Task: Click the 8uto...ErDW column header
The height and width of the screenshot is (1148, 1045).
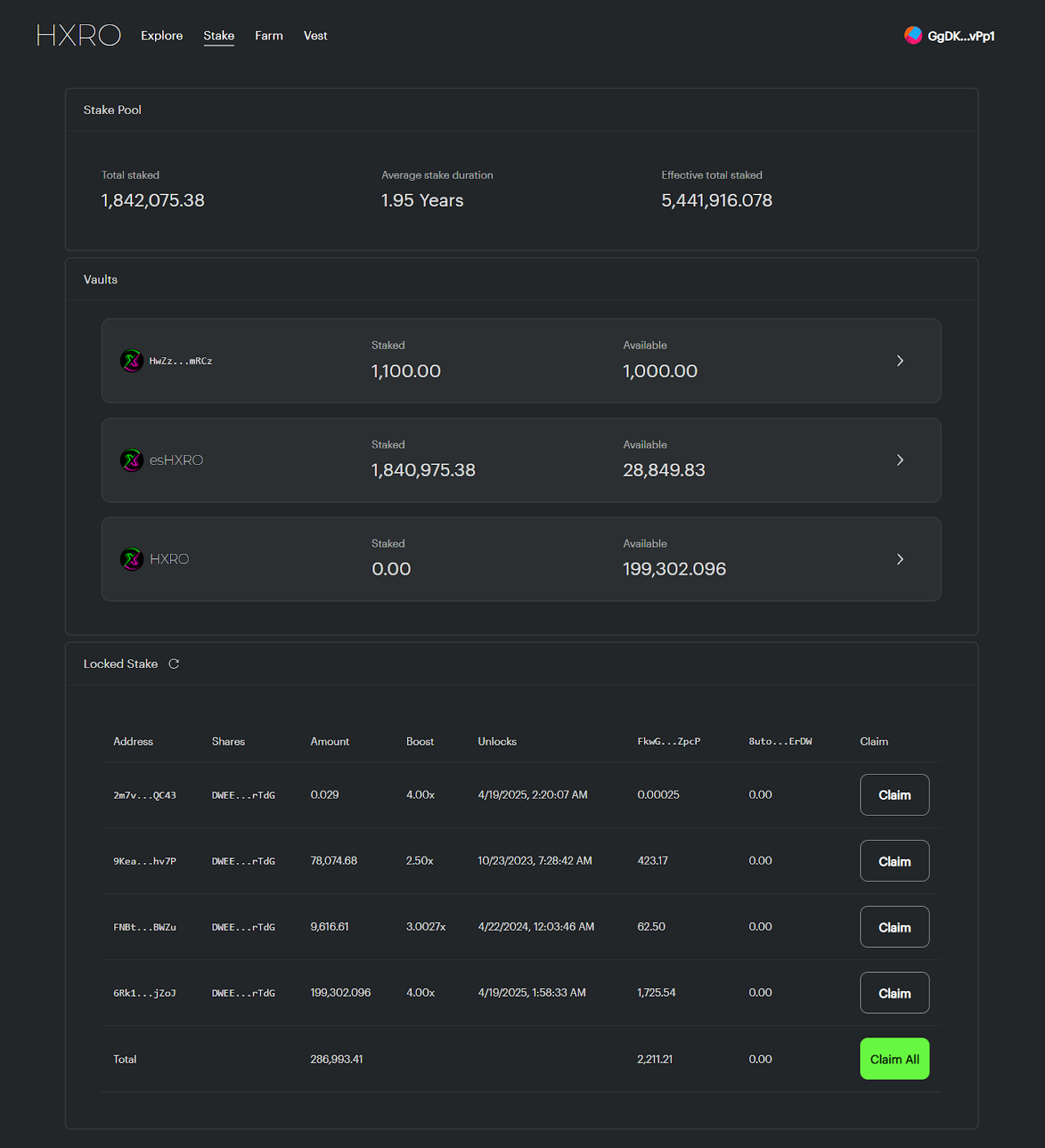Action: tap(780, 741)
